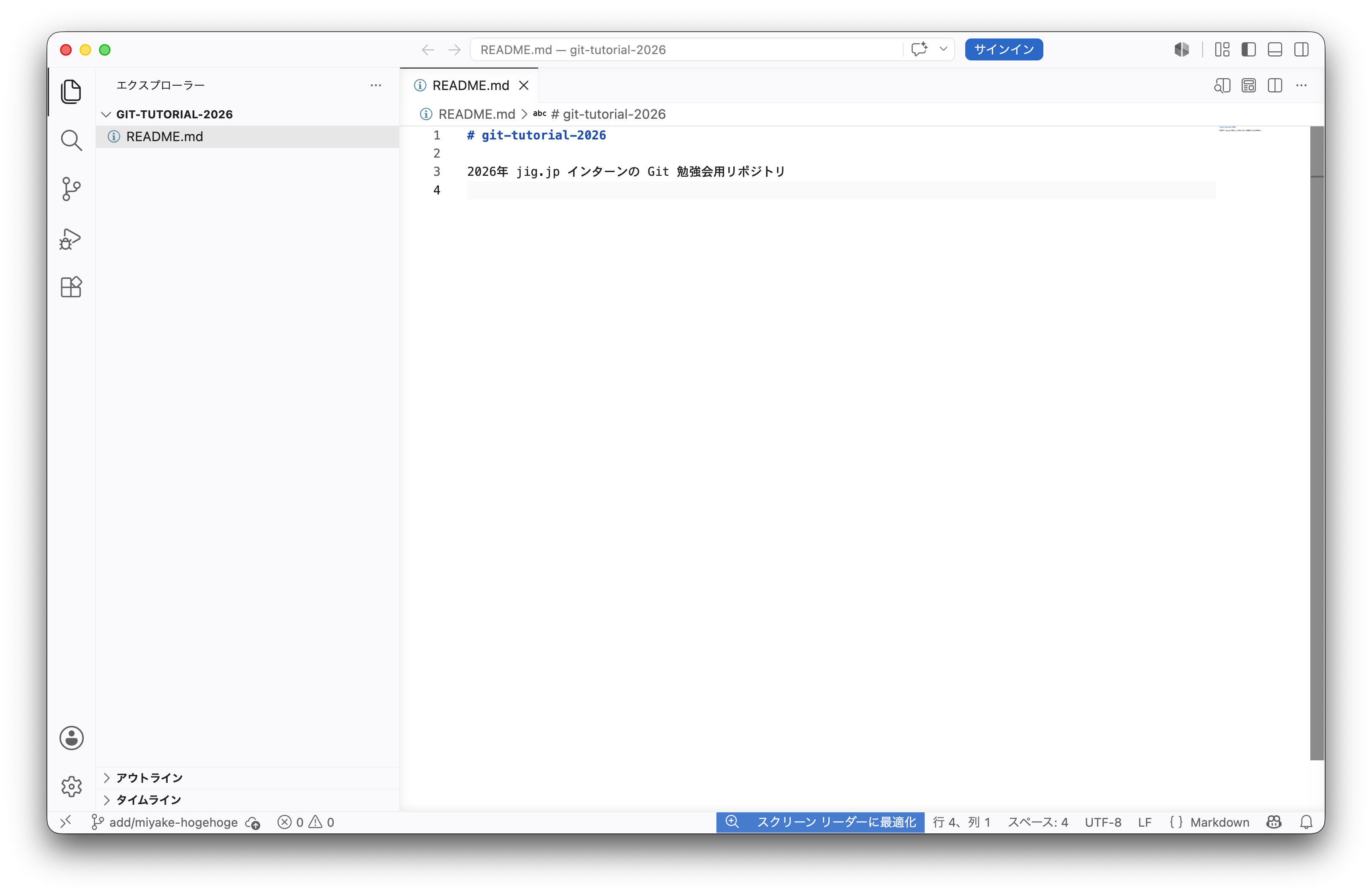
Task: Click the zoom magnifier in status bar
Action: tap(732, 822)
